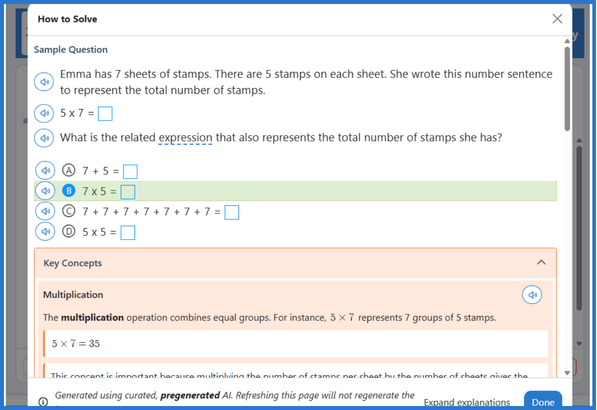Collapse the Key Concepts section chevron
Screen dimensions: 597x410
[x=541, y=262]
